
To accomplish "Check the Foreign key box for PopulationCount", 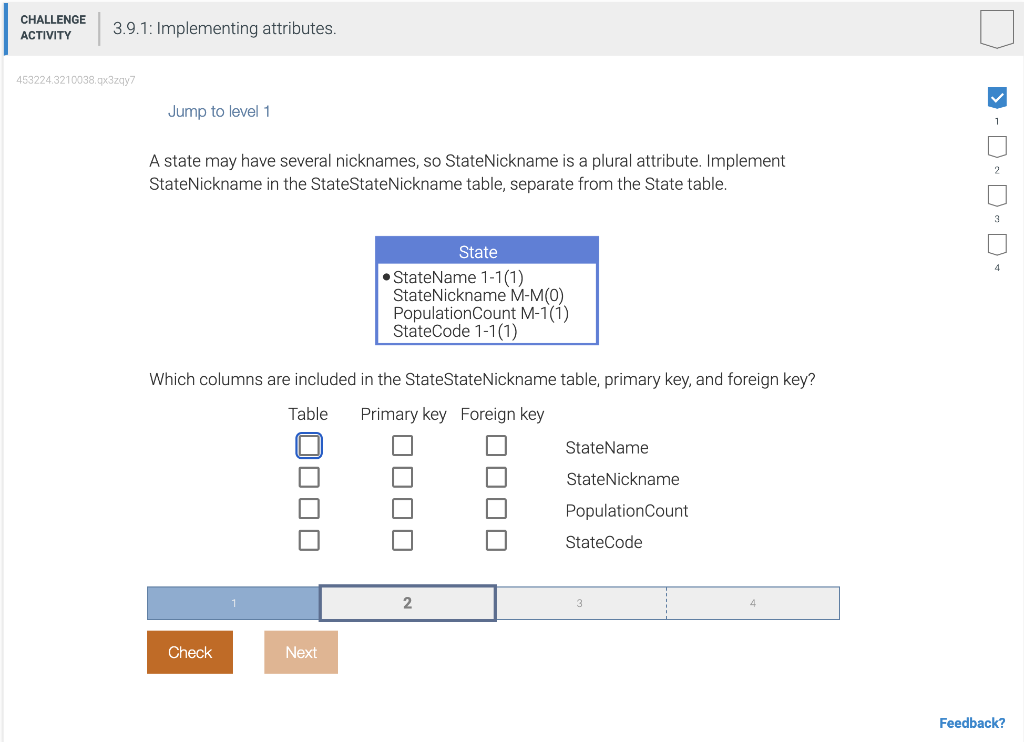I will (x=496, y=508).
